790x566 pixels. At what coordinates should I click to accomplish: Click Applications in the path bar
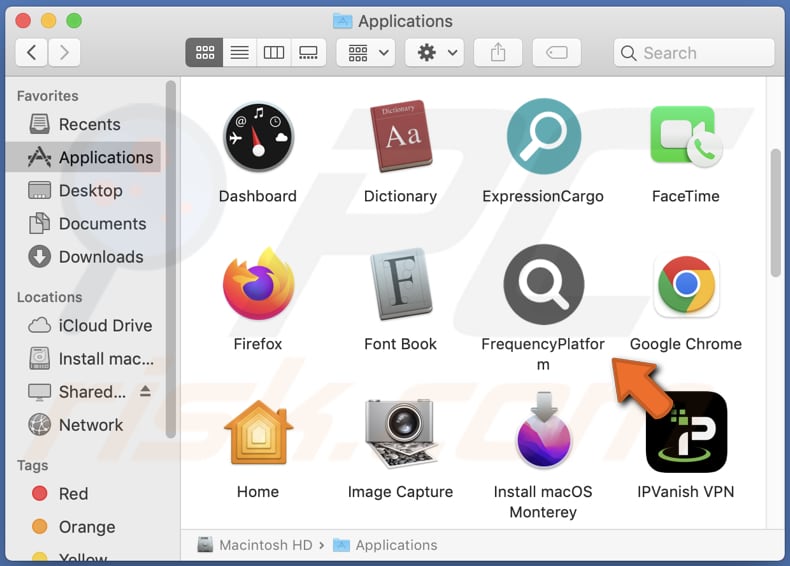pos(385,545)
